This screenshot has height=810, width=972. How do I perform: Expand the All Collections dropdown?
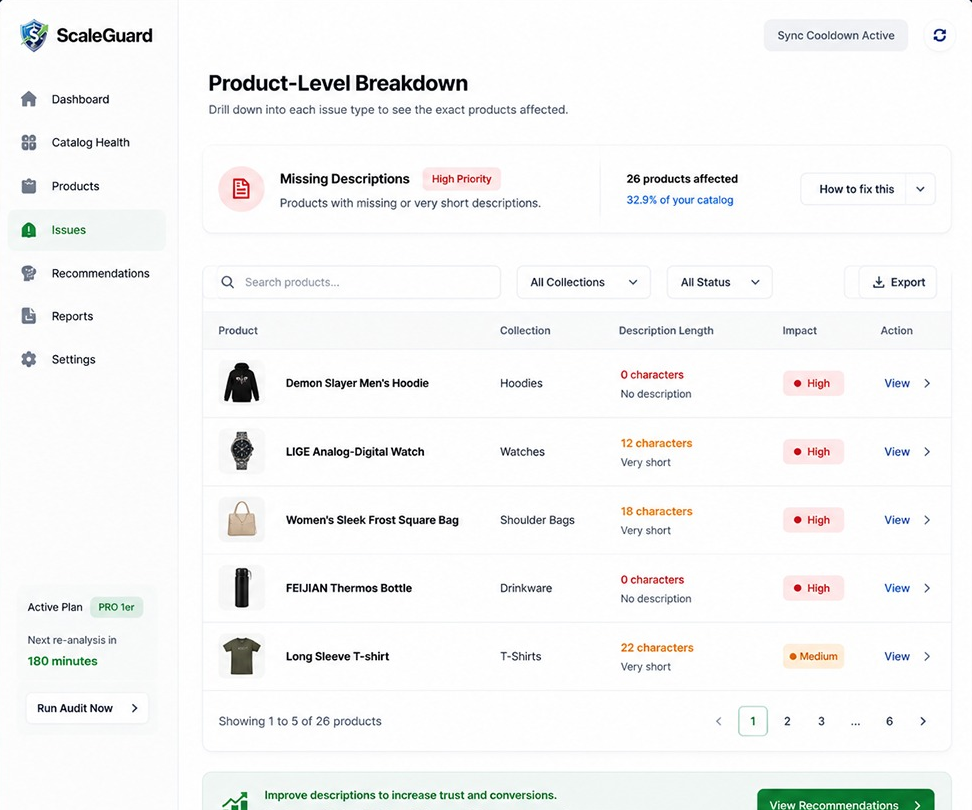[x=583, y=282]
